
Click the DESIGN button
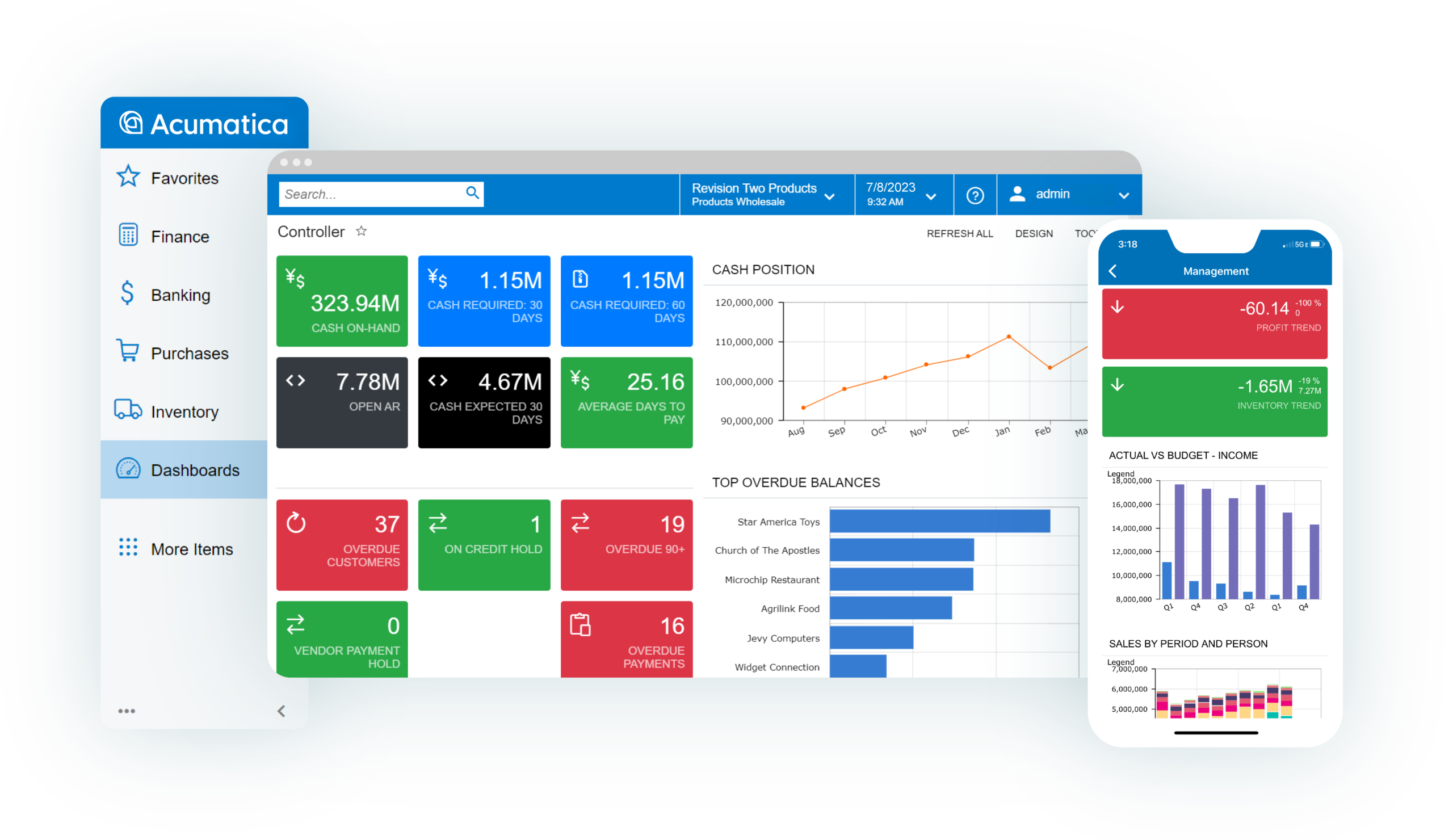tap(1034, 233)
